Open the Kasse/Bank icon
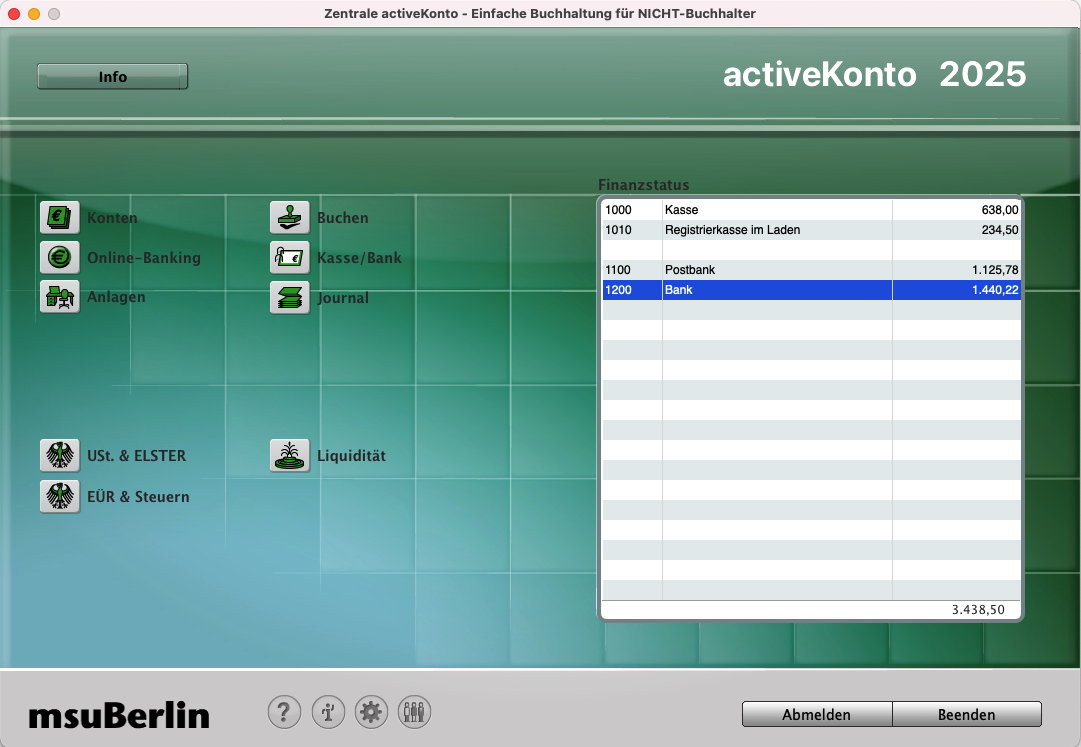The width and height of the screenshot is (1081, 747). click(289, 257)
